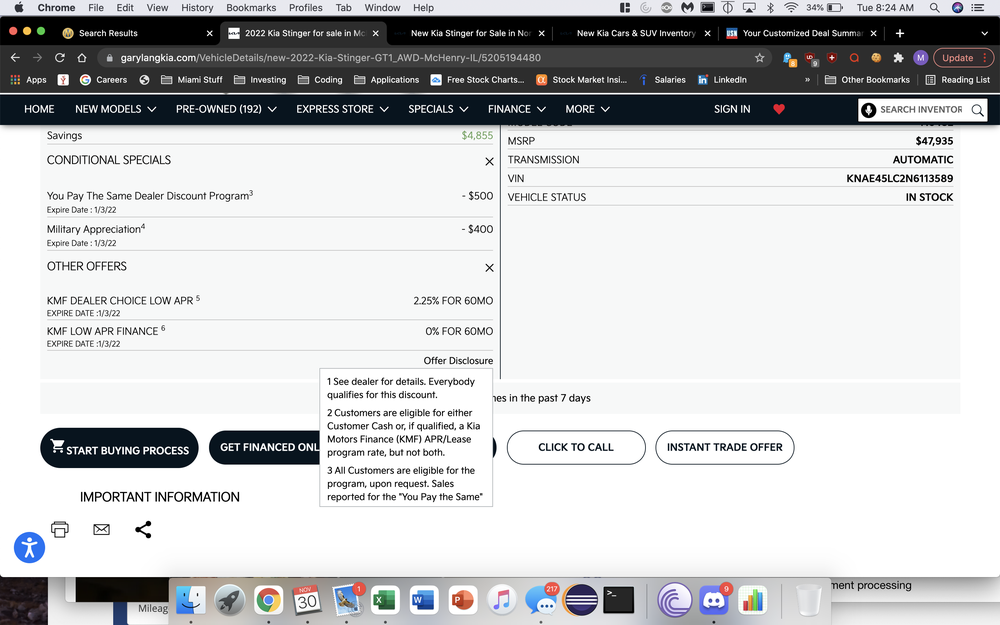Reload the page using the refresh icon
This screenshot has width=1000, height=625.
(x=60, y=58)
